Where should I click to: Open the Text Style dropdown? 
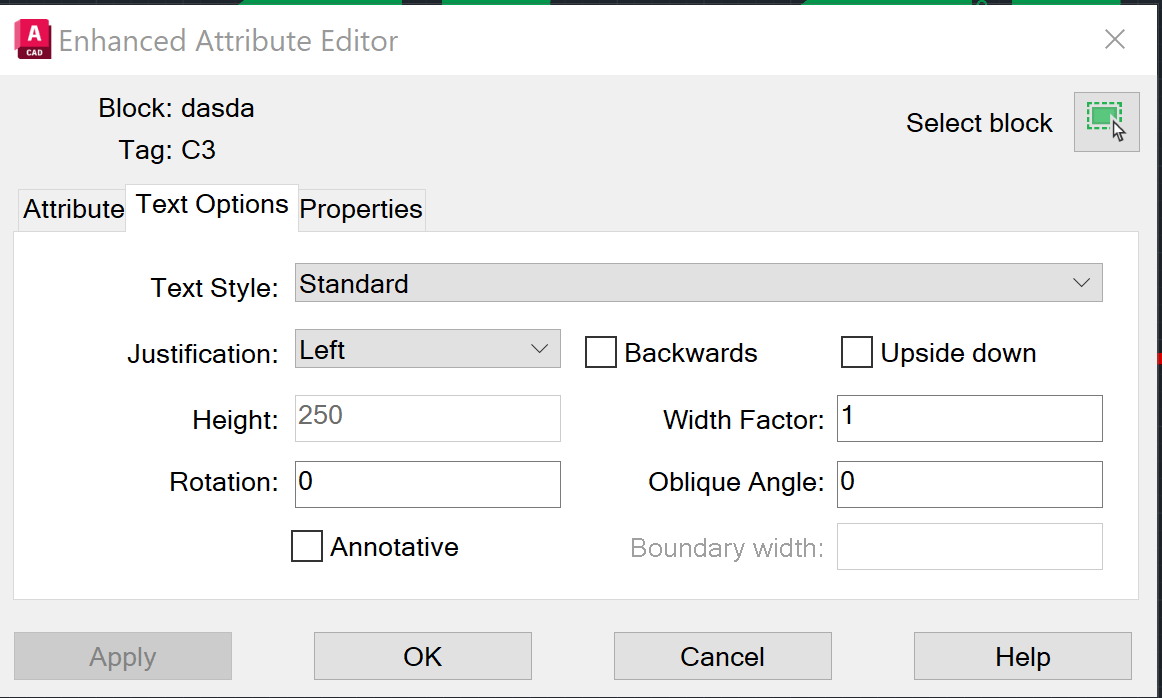pos(1081,283)
